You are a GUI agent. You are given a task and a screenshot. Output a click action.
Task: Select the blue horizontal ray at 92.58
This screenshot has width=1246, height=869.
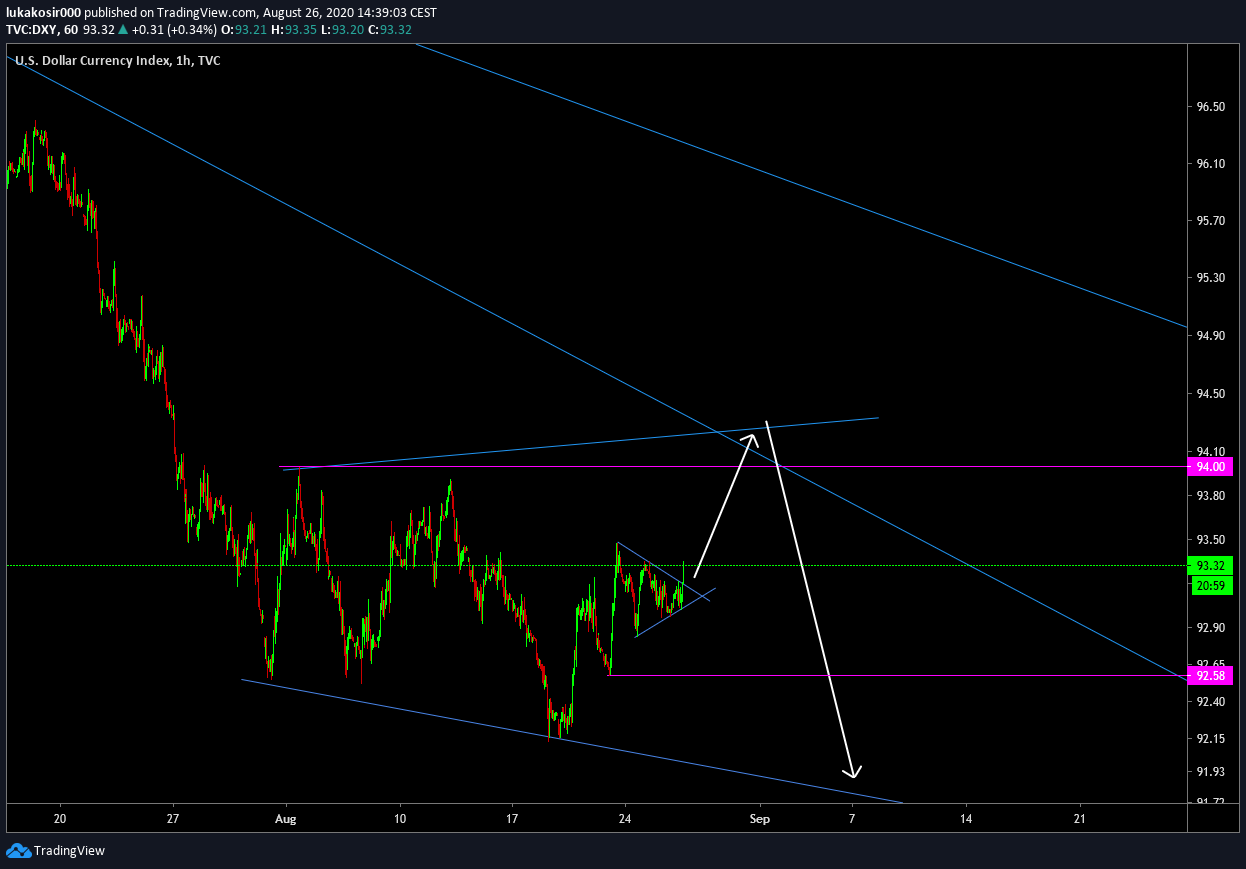[x=897, y=676]
